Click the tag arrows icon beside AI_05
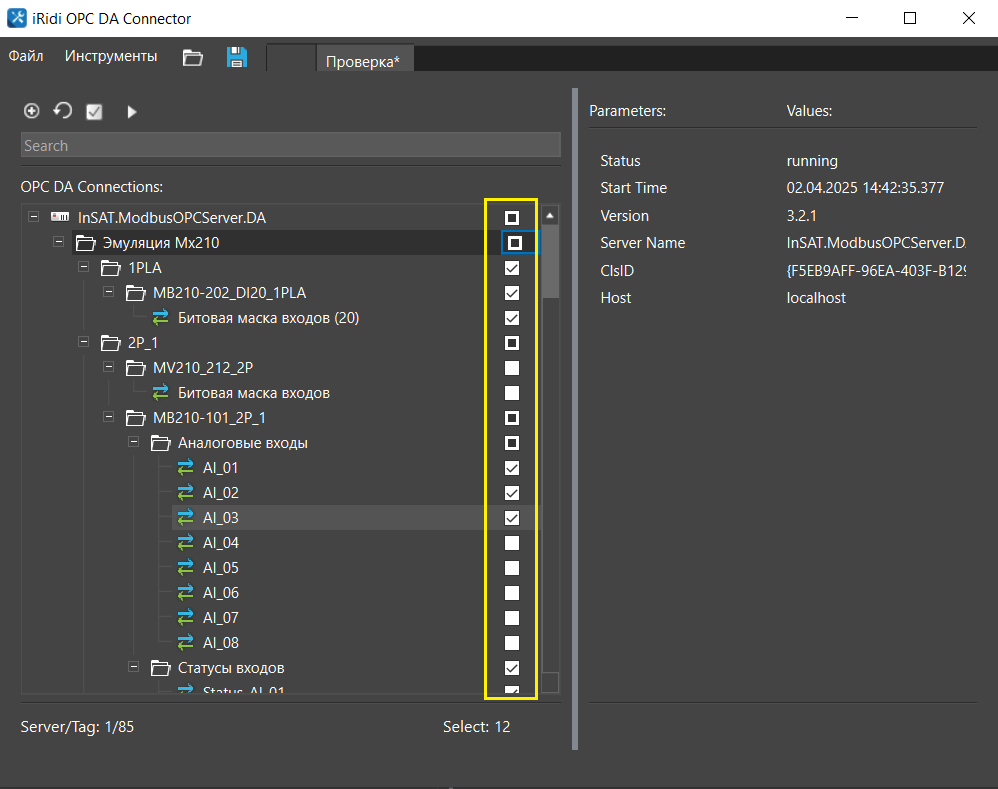This screenshot has width=998, height=789. tap(186, 568)
